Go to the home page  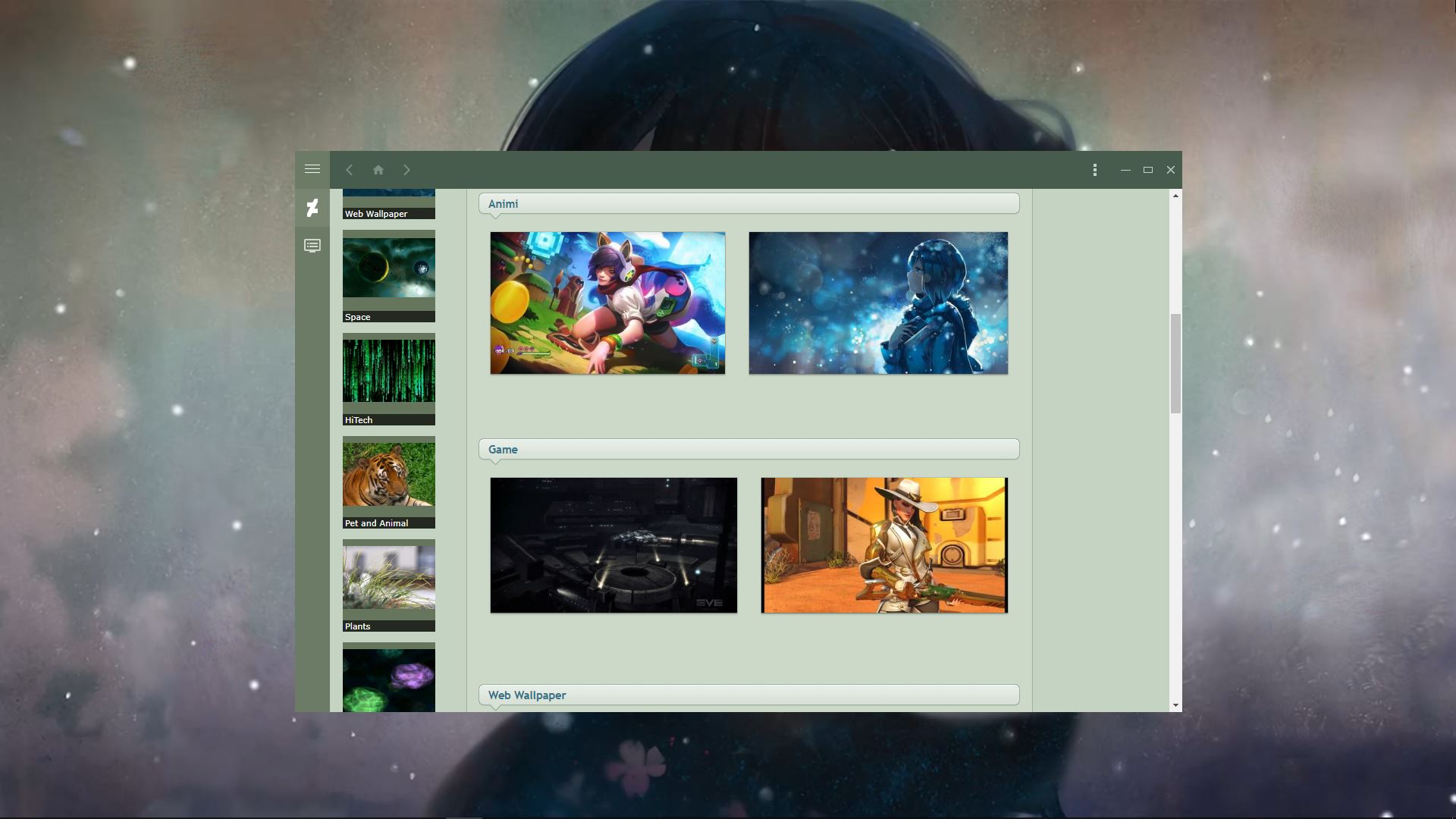tap(378, 170)
